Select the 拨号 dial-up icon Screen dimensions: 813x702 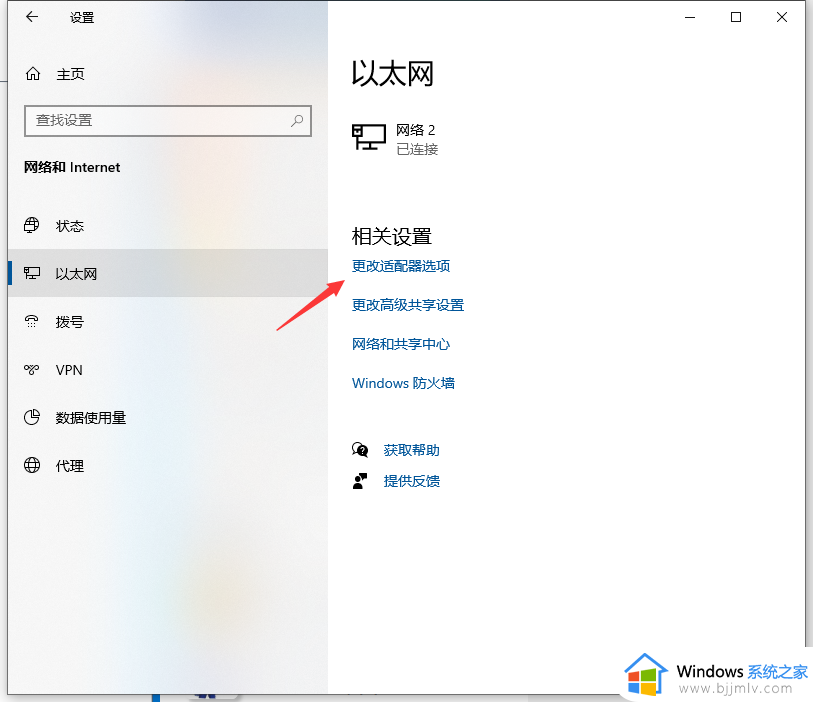point(32,321)
